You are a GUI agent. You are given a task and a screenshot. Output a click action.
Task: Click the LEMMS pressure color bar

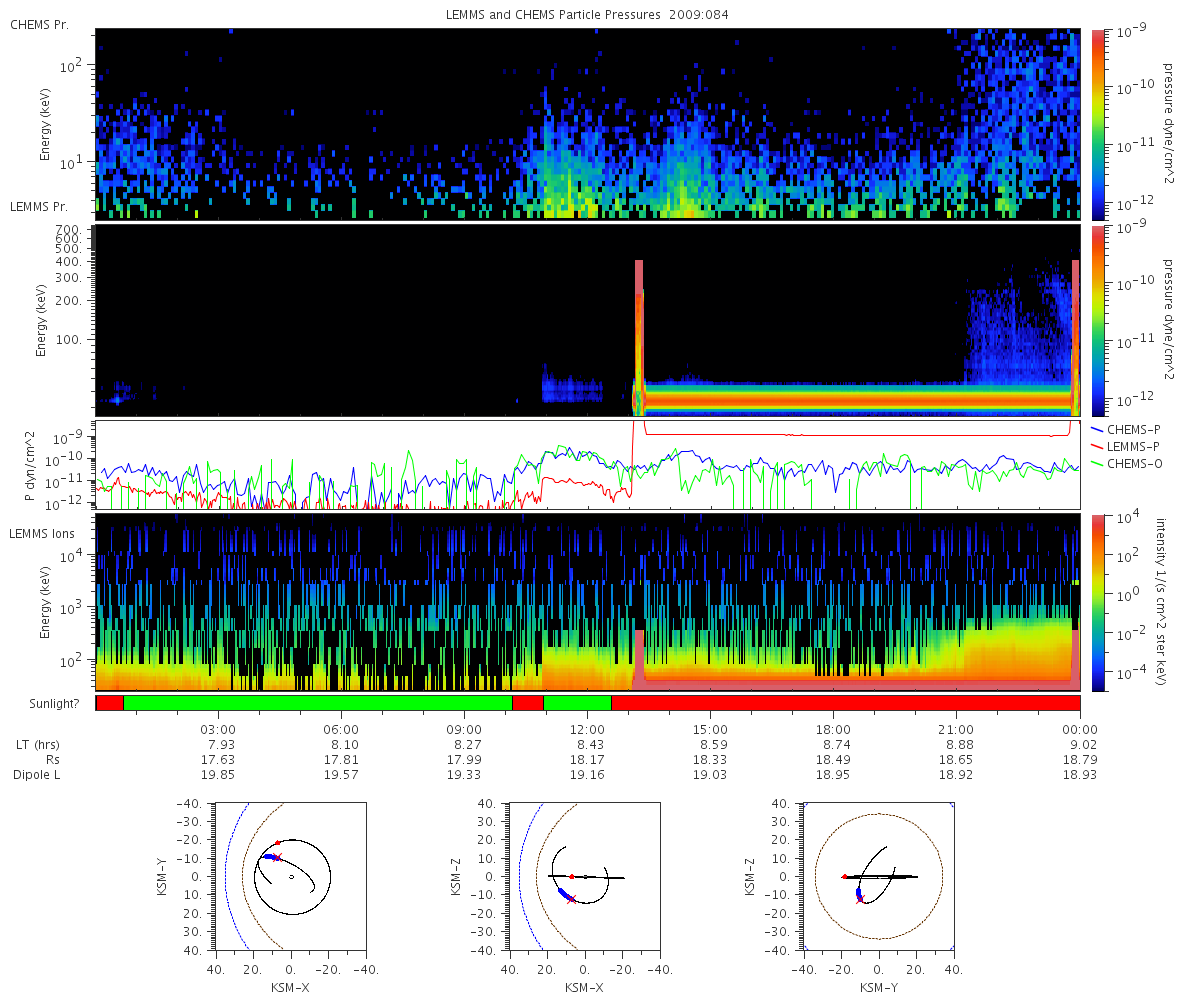(1098, 320)
